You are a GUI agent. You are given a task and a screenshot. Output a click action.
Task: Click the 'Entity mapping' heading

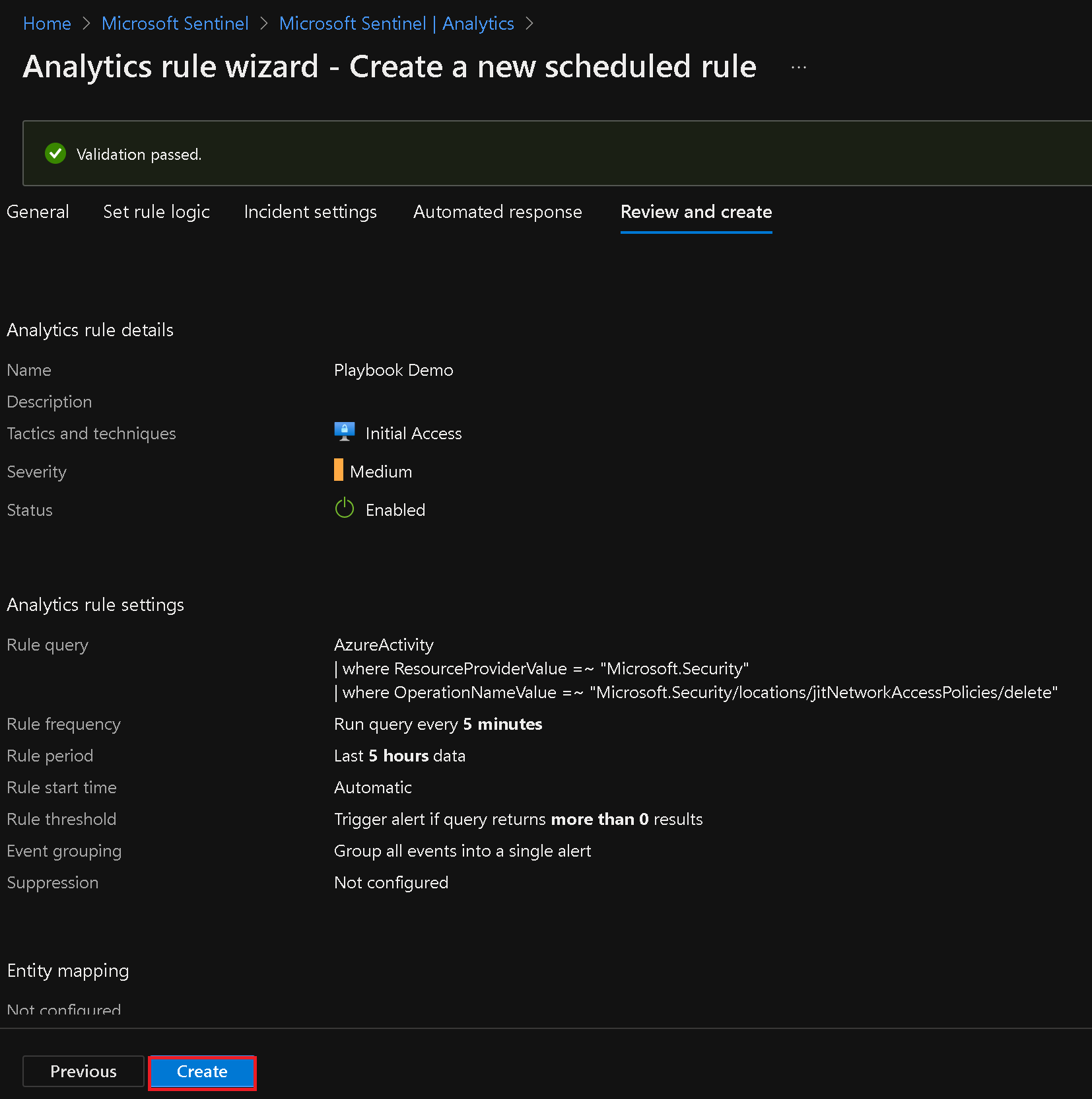point(68,970)
